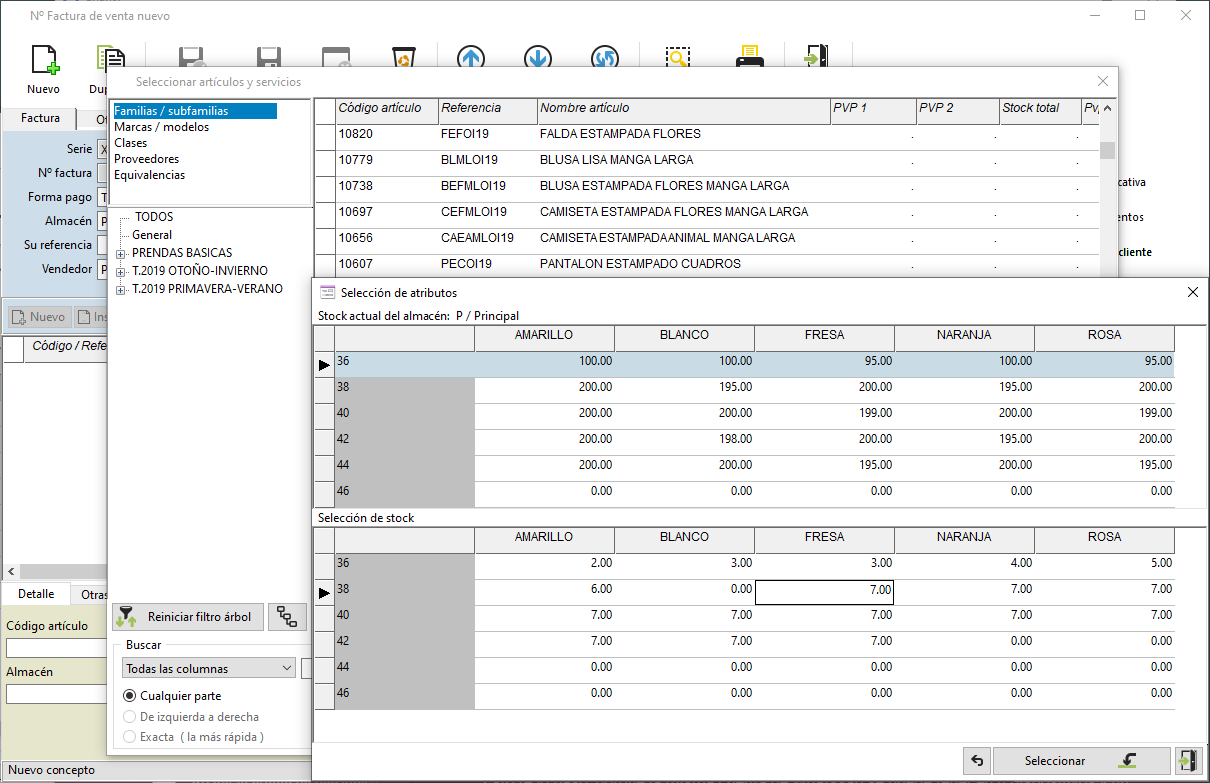Click the Nuevo document icon in toolbar
The height and width of the screenshot is (783, 1210).
click(x=43, y=60)
